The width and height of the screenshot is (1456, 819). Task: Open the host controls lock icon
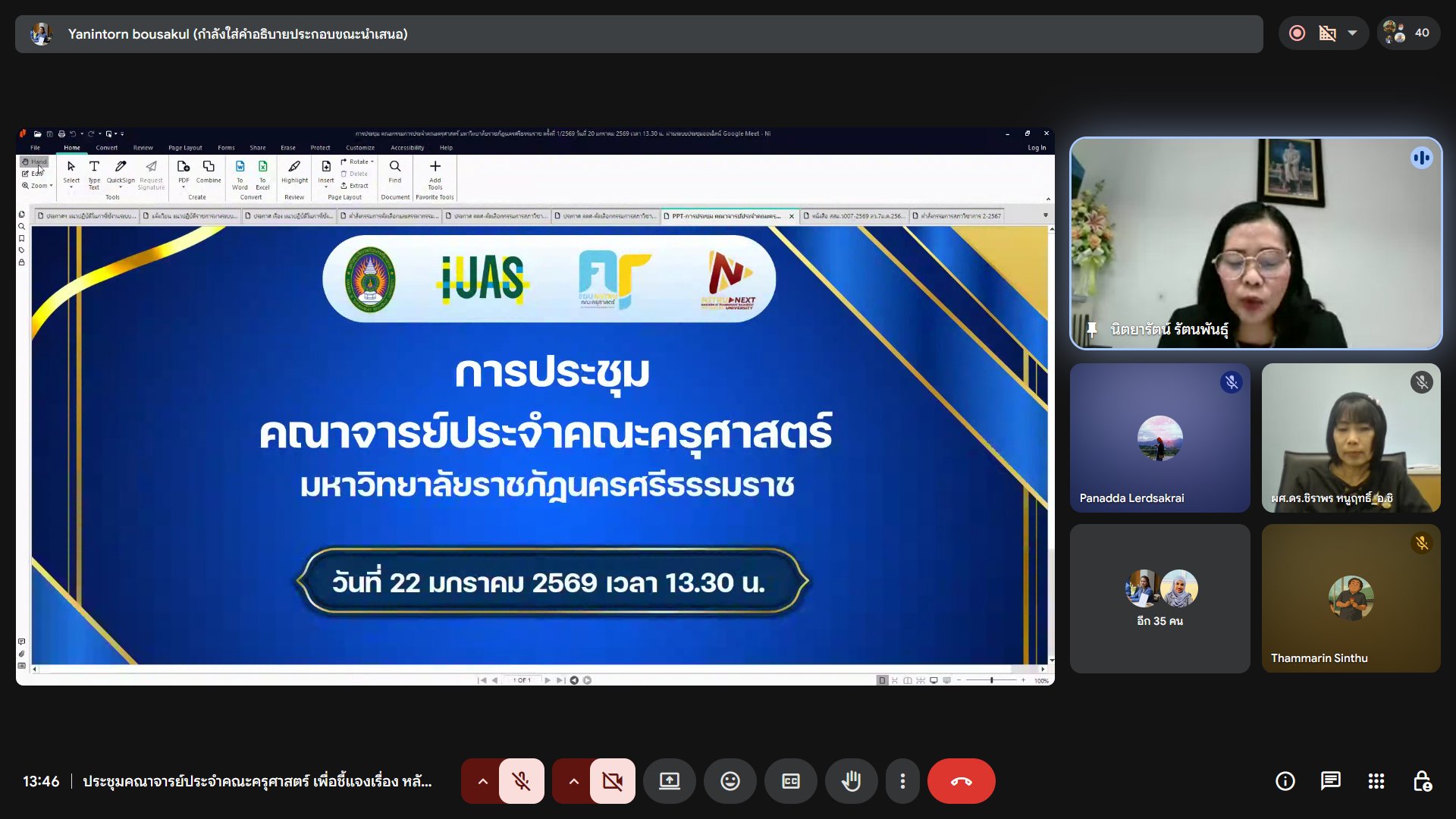(1422, 781)
